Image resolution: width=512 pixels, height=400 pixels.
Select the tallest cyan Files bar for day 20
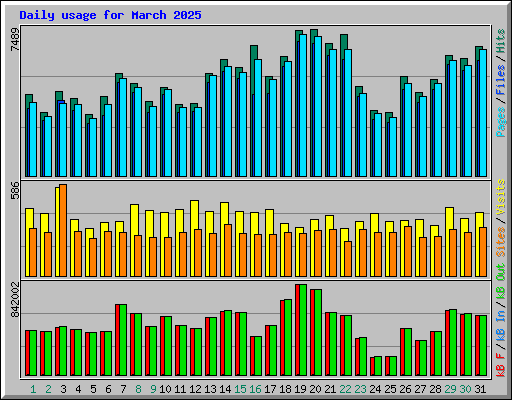318,107
